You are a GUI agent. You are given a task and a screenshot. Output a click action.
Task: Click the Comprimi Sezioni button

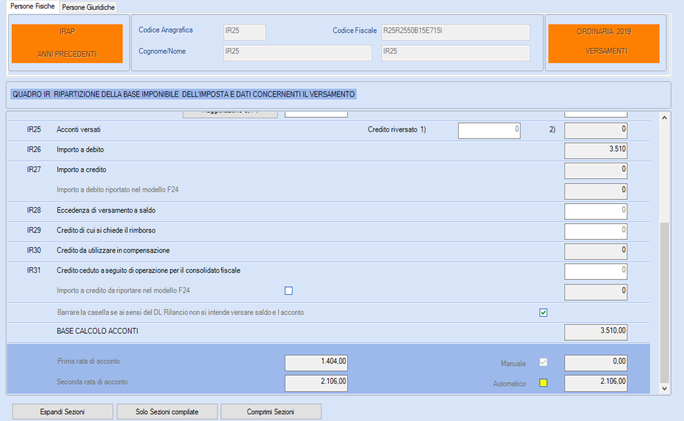pos(271,412)
